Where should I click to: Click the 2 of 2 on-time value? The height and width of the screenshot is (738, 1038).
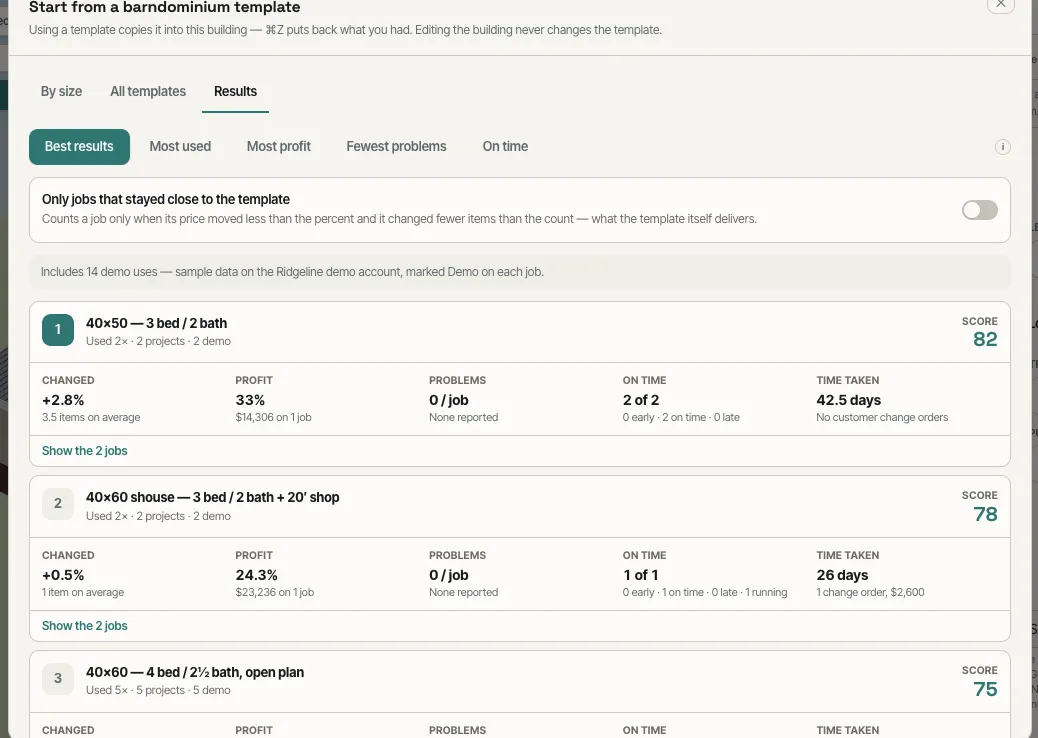click(x=641, y=400)
